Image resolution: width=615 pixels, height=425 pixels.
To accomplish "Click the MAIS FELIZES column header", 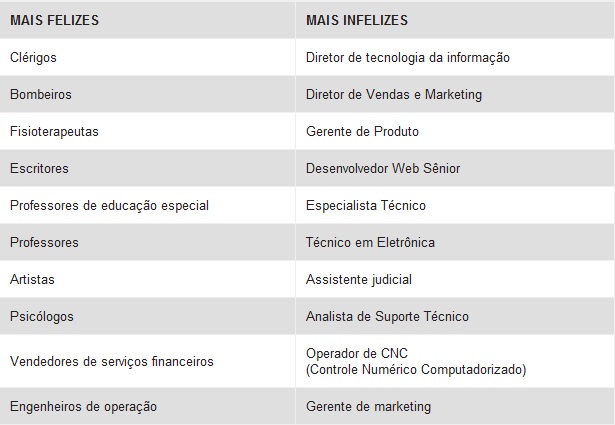I will coord(55,20).
